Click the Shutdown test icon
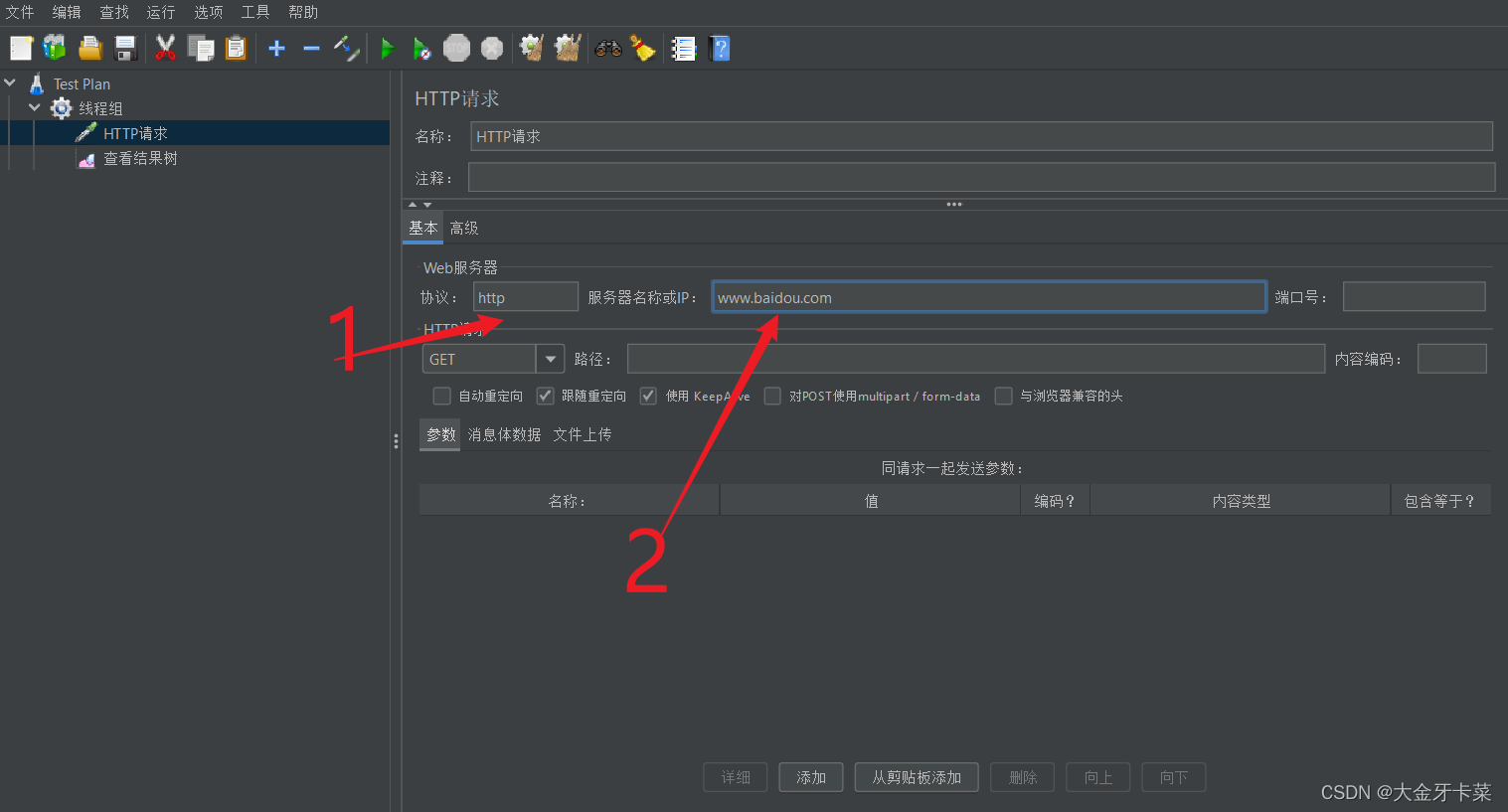 pyautogui.click(x=492, y=48)
